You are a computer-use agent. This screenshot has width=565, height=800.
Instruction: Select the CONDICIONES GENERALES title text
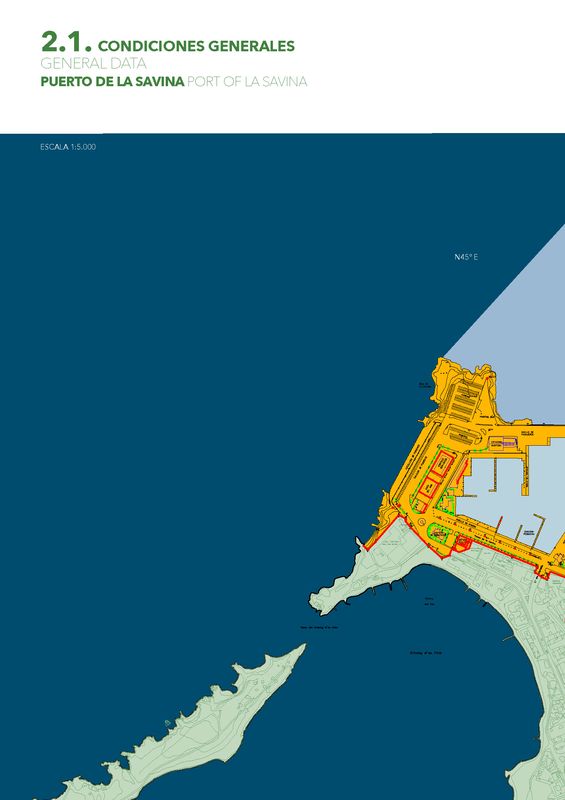[196, 46]
